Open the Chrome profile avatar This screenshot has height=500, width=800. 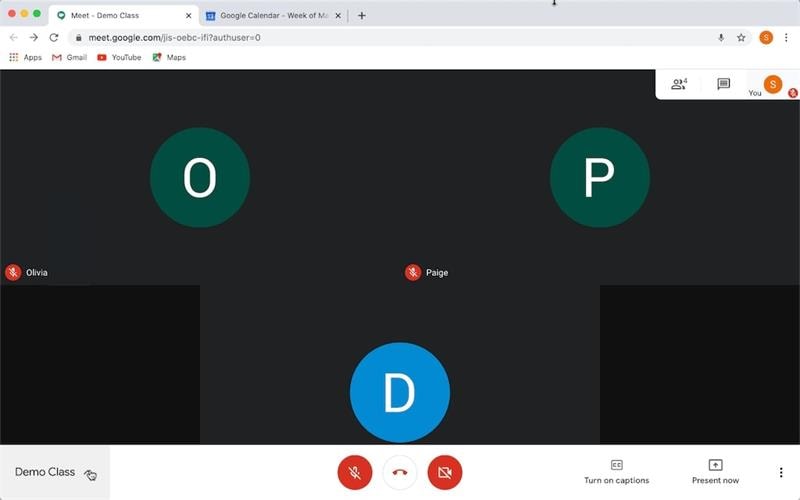pyautogui.click(x=766, y=37)
